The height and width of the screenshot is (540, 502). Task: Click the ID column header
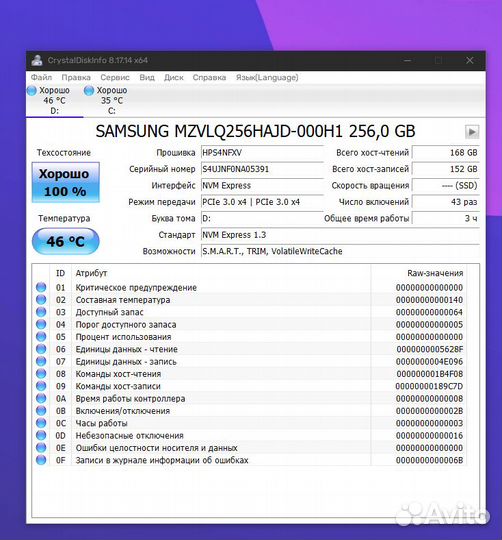[x=61, y=273]
